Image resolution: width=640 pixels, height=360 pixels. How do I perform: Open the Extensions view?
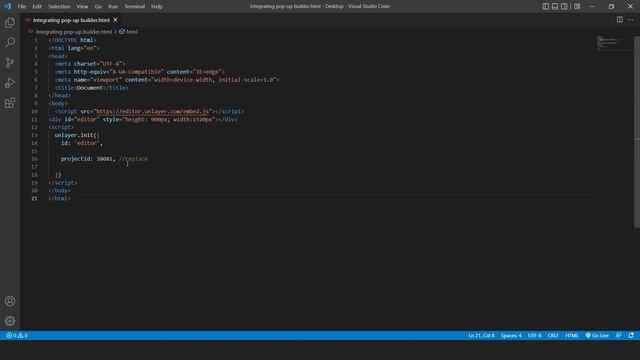(x=10, y=103)
